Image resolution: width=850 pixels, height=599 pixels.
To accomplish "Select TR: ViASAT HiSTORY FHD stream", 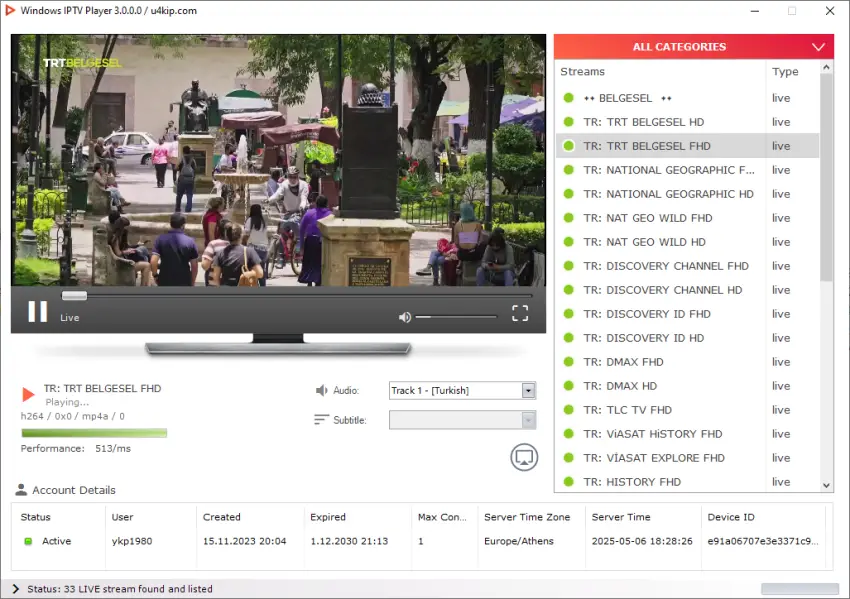I will (687, 434).
